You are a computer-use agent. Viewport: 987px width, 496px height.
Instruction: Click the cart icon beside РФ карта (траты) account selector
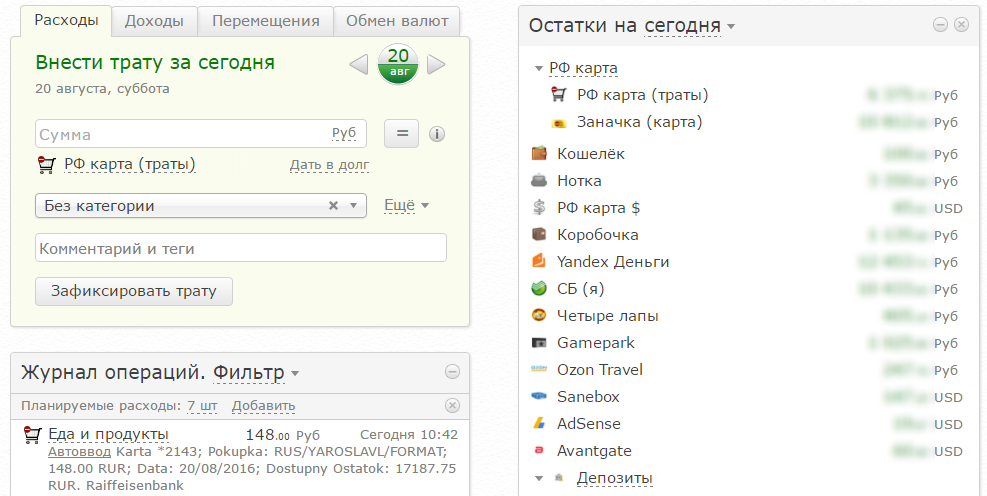[47, 165]
